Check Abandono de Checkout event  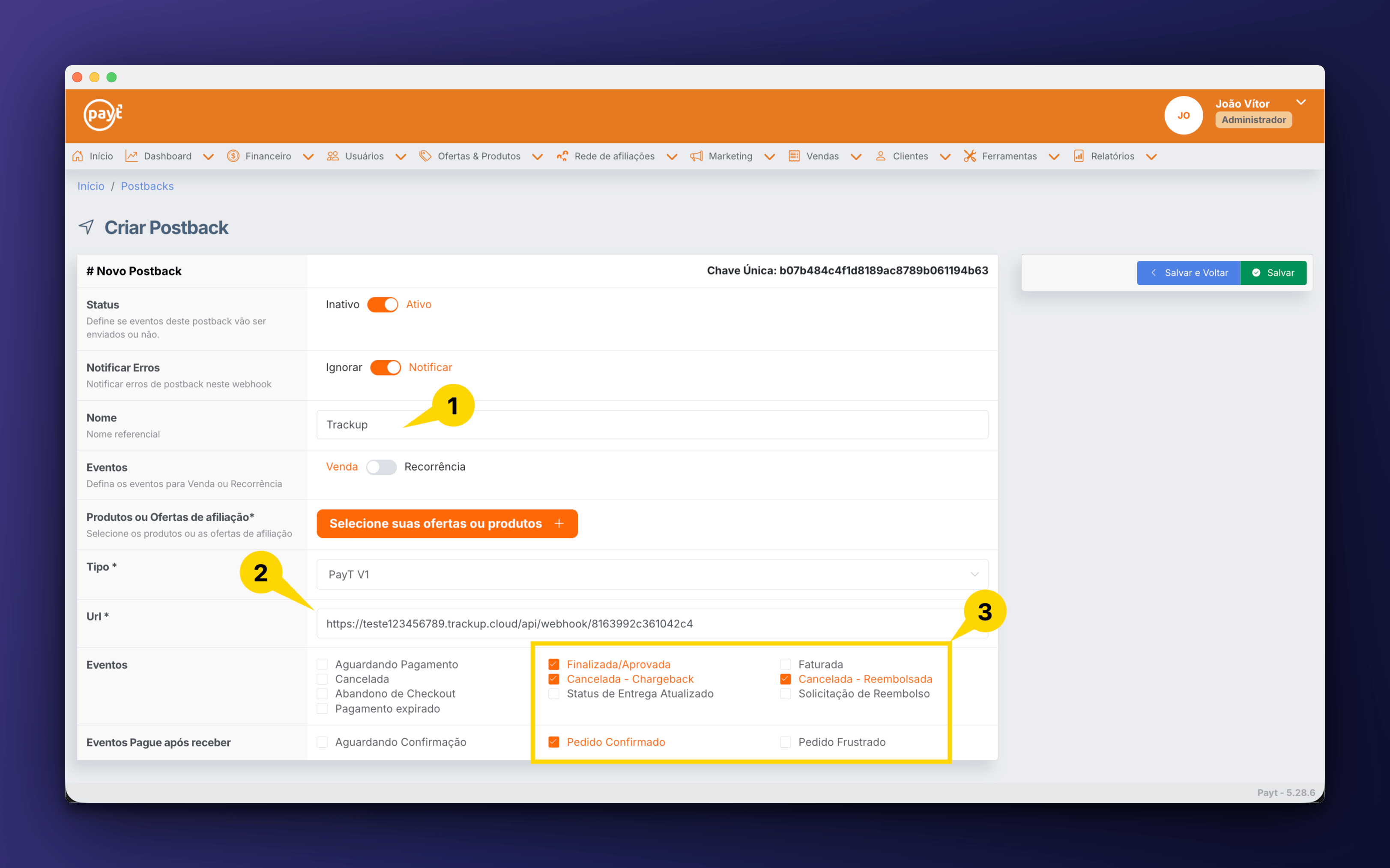pos(322,693)
